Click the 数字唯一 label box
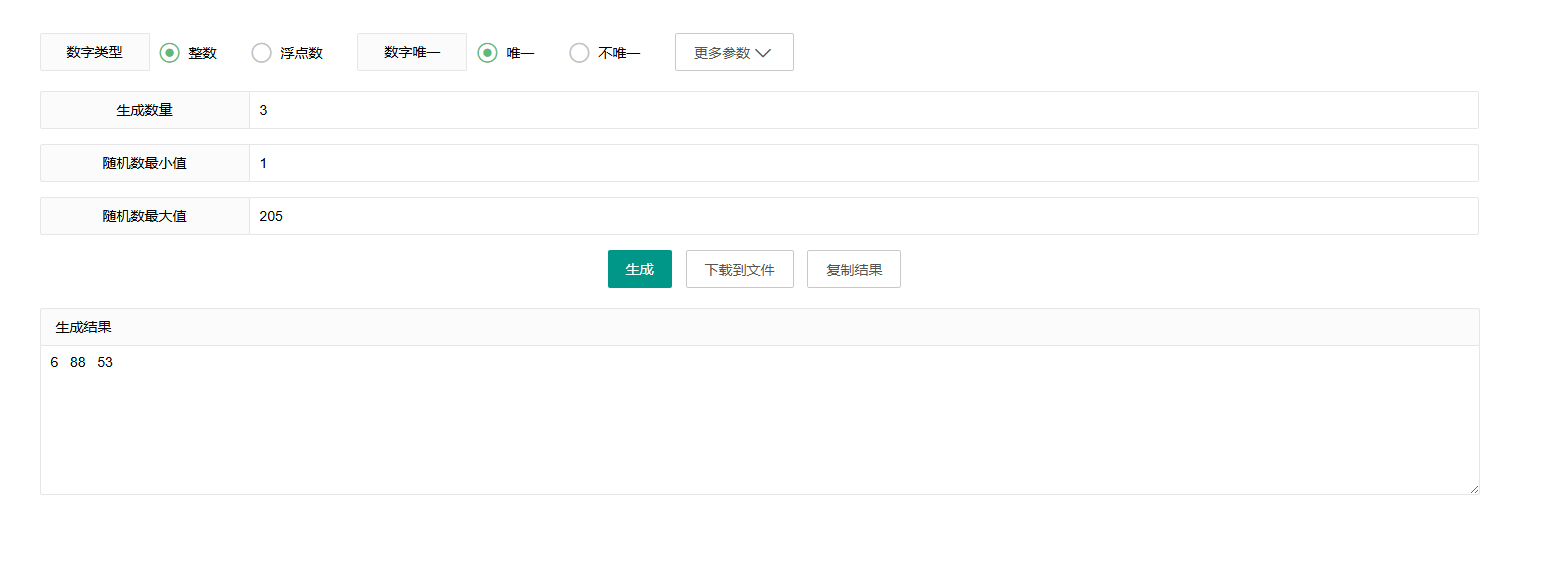 [x=412, y=53]
